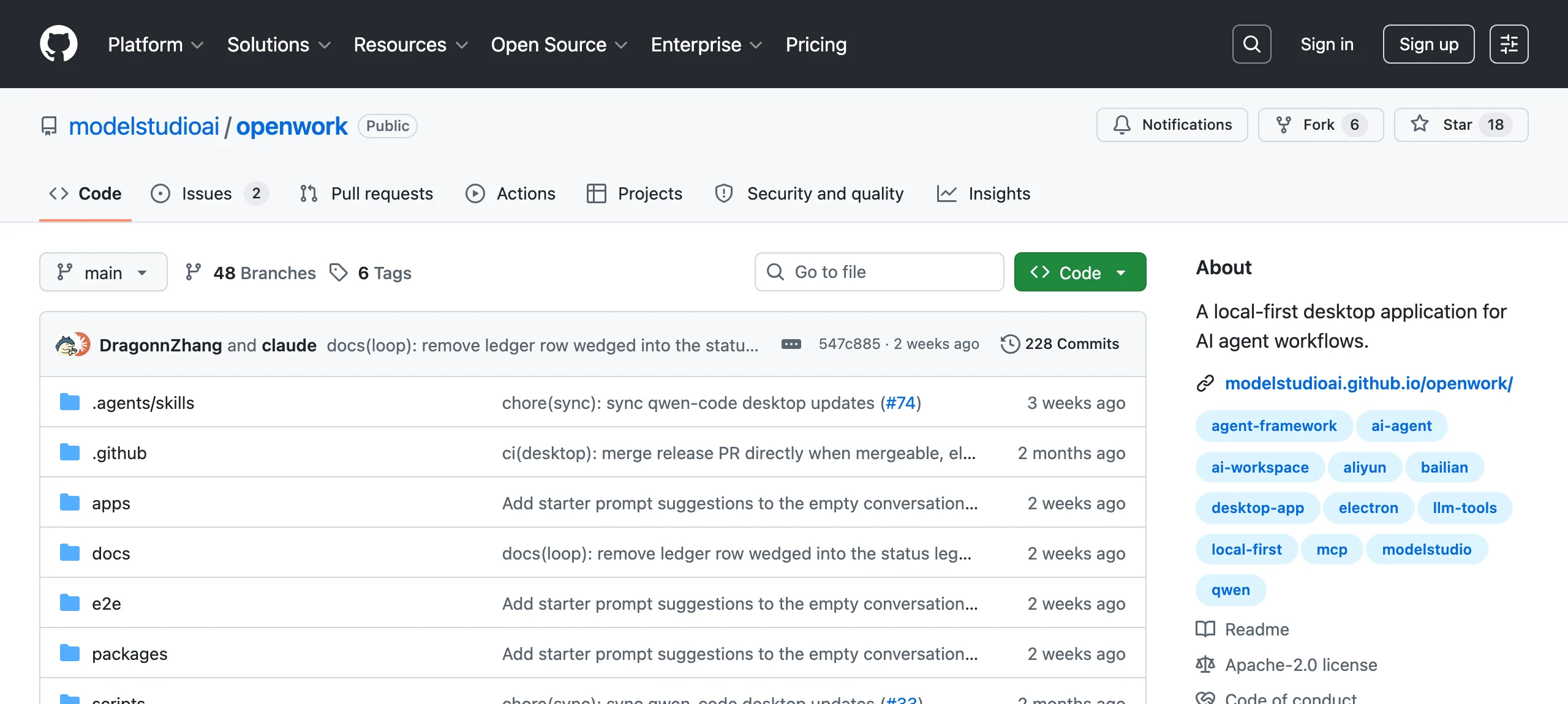The height and width of the screenshot is (704, 1568).
Task: View 6 Tags link
Action: [x=371, y=272]
